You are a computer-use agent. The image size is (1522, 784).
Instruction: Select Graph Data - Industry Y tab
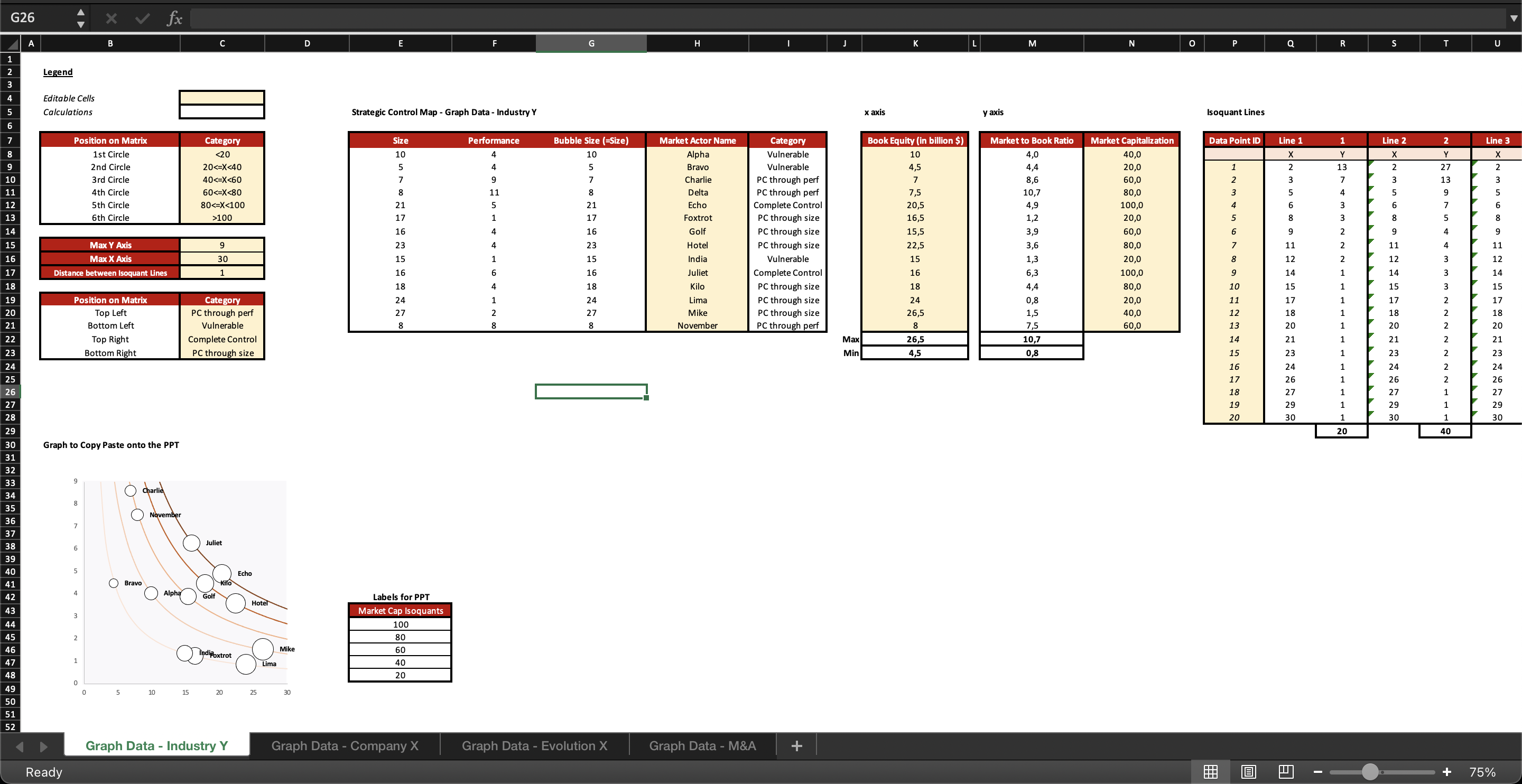click(x=156, y=745)
